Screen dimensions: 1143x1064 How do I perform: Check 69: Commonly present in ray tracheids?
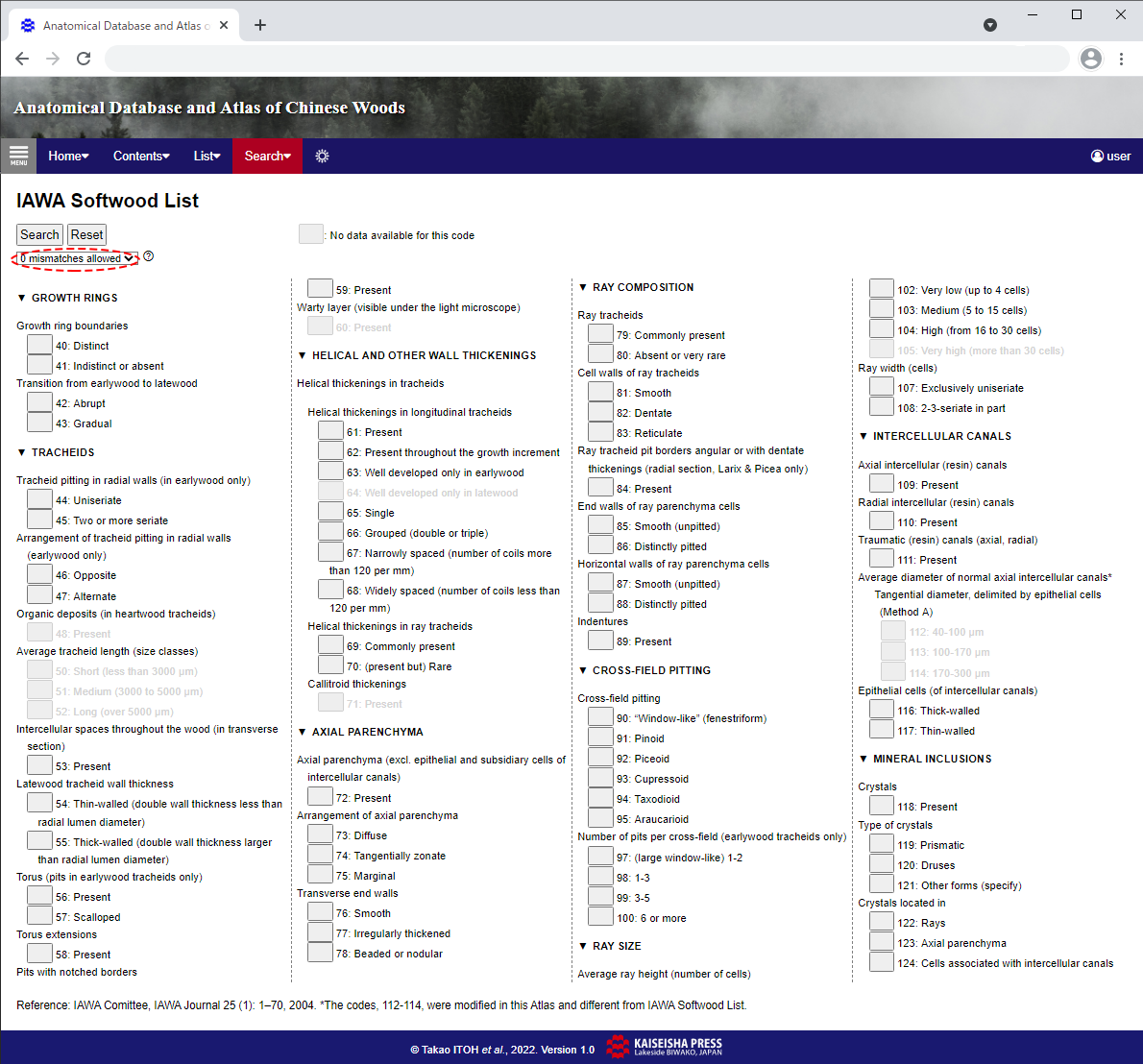[x=331, y=645]
